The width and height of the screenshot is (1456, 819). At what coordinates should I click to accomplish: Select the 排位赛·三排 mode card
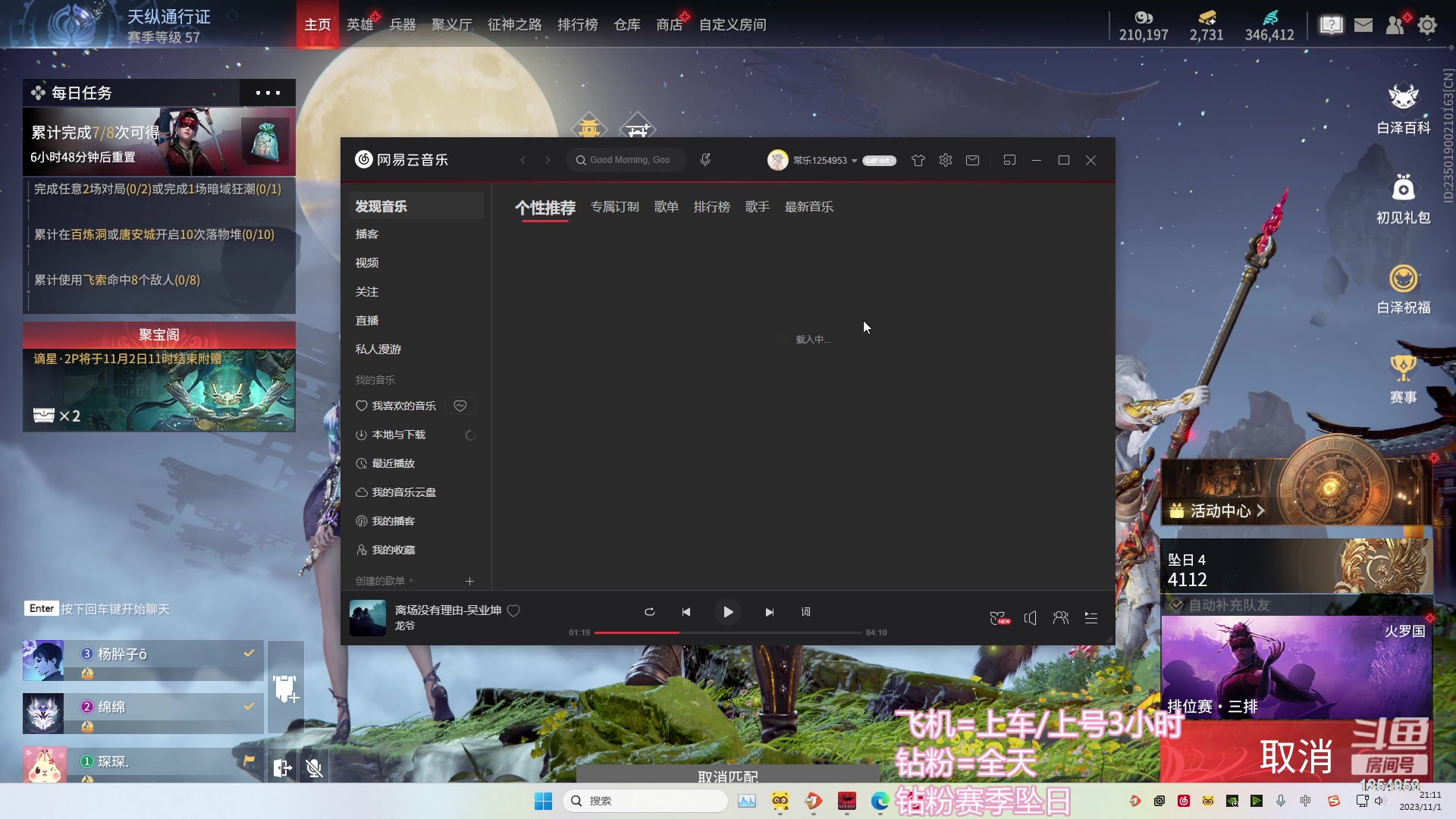[x=1297, y=667]
